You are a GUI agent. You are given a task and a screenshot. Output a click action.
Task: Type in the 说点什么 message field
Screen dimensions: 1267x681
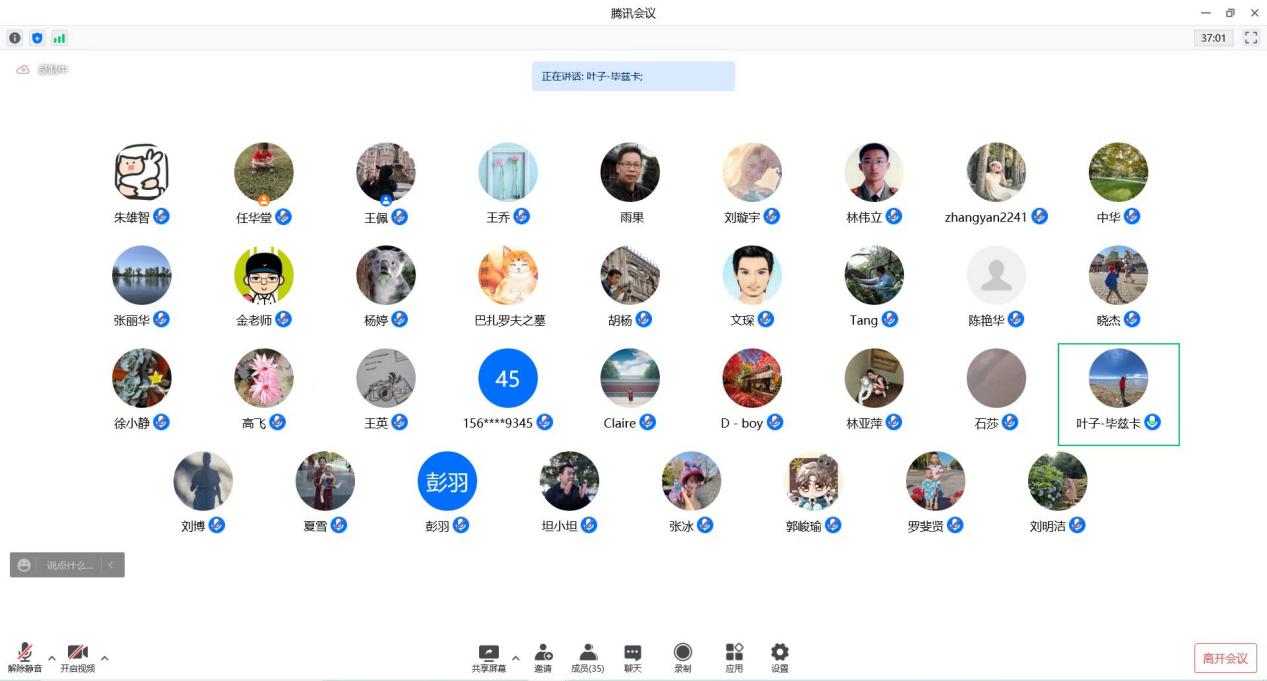click(70, 565)
